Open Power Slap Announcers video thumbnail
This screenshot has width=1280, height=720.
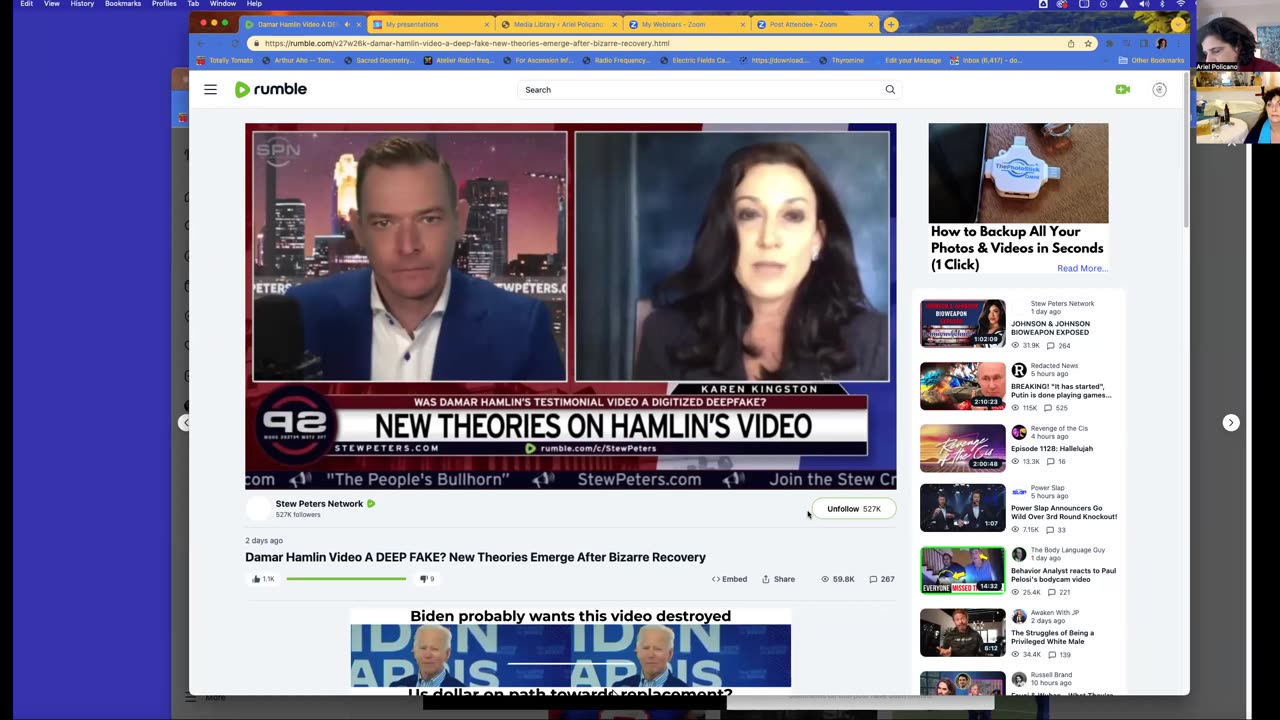[x=963, y=508]
